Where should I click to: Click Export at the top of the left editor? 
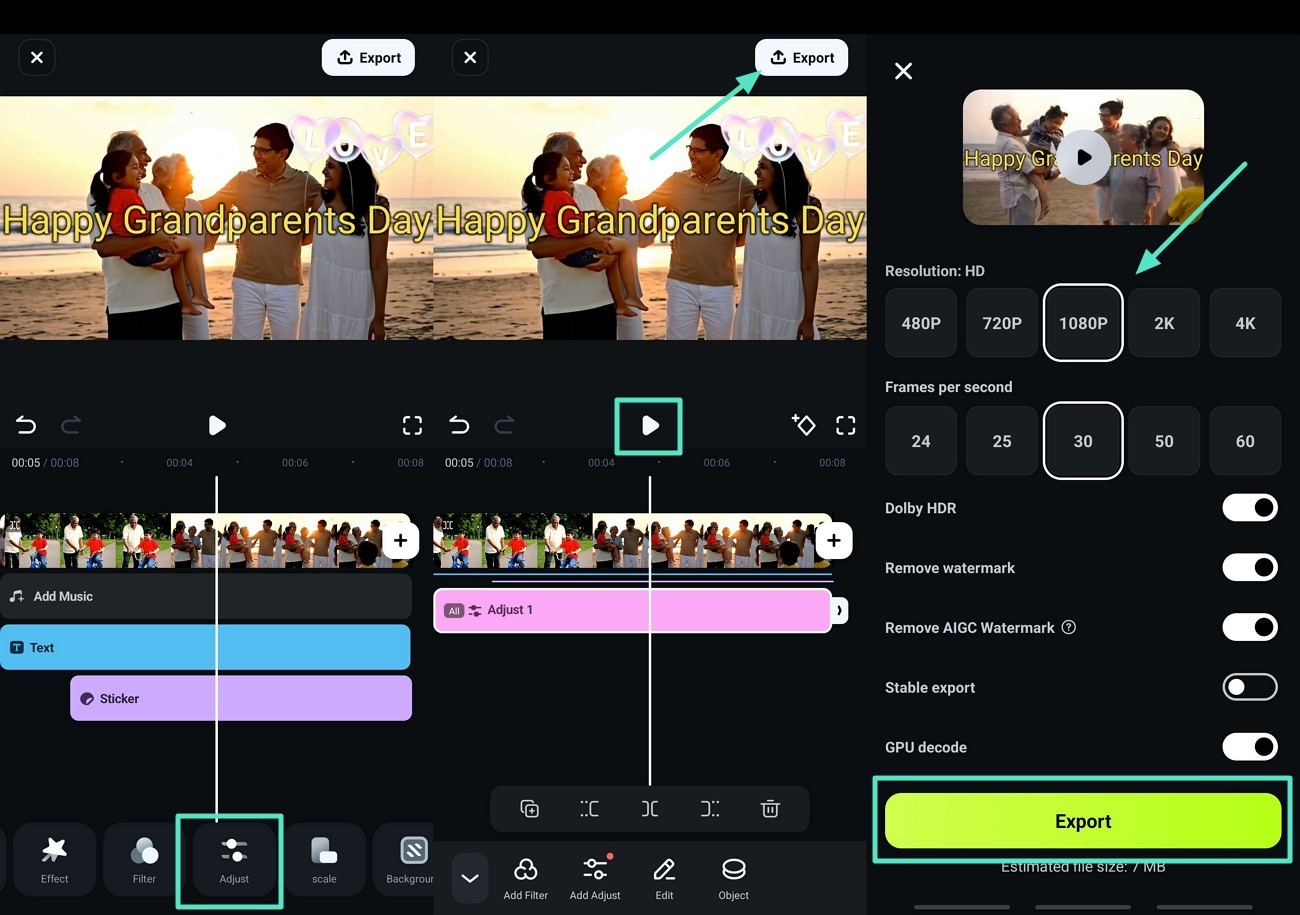click(368, 58)
